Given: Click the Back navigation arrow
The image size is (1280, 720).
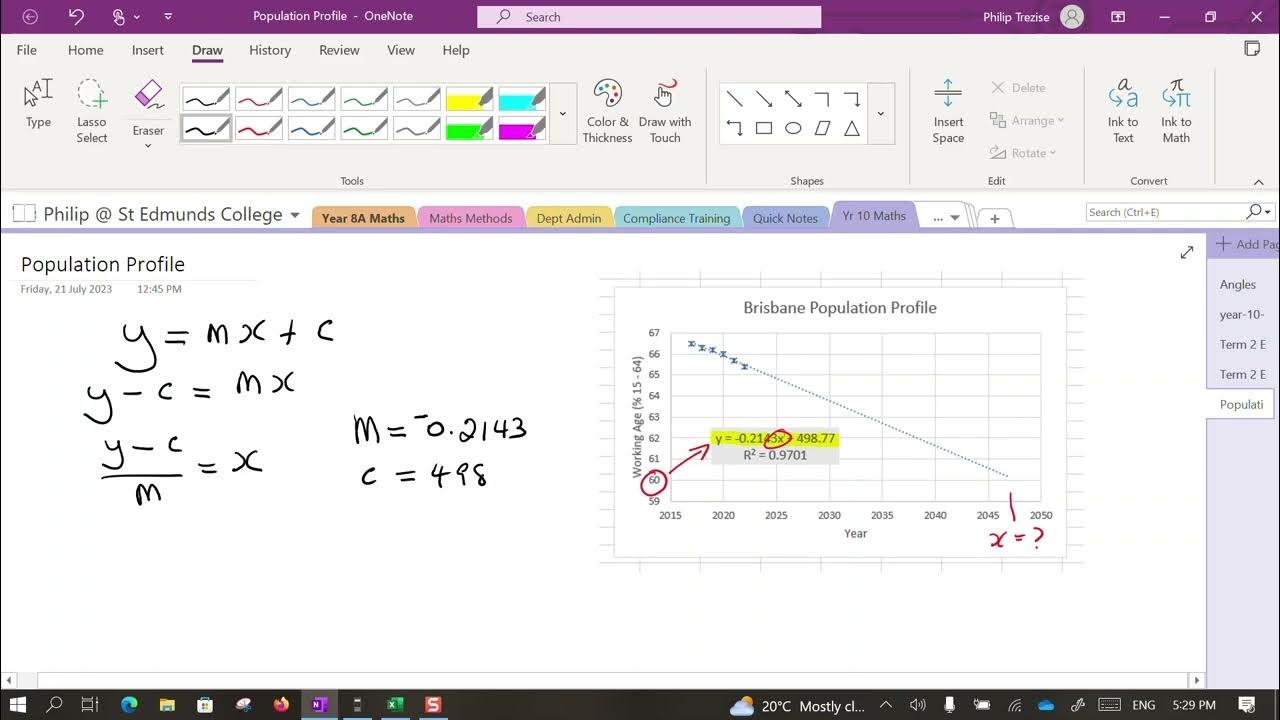Looking at the screenshot, I should [x=30, y=16].
